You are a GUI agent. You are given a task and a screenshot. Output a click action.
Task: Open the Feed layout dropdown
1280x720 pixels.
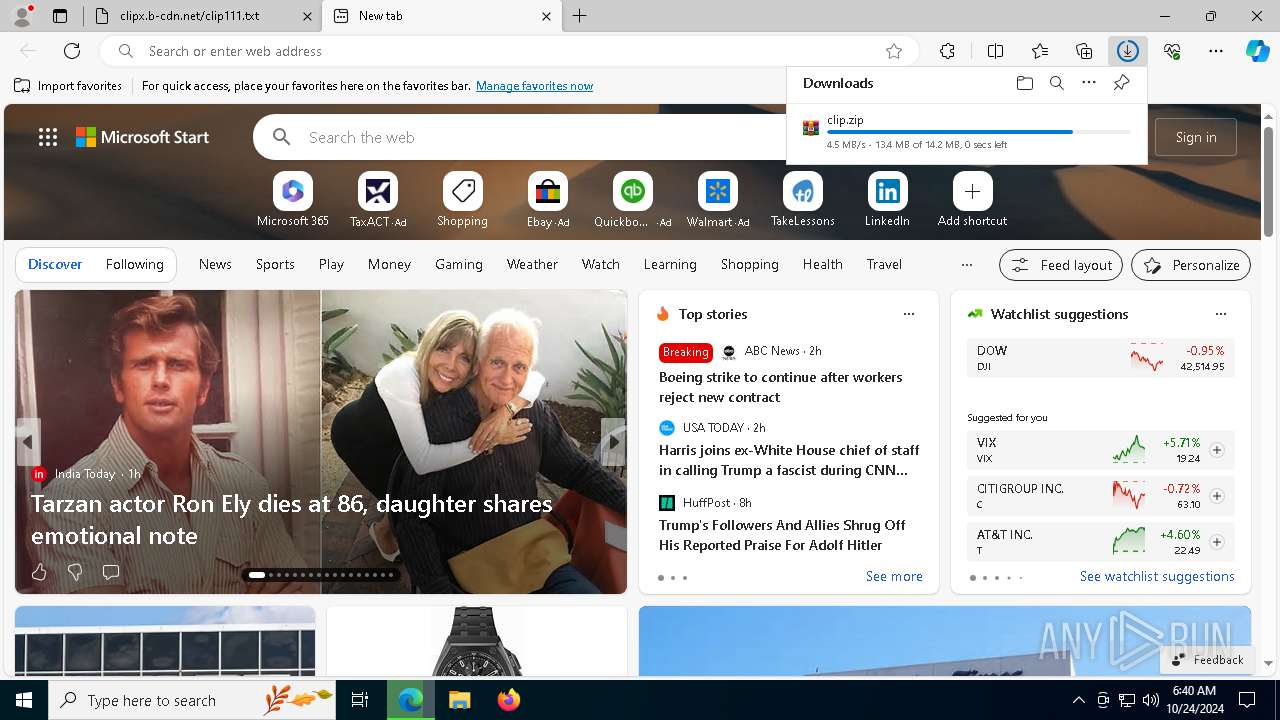click(1061, 265)
